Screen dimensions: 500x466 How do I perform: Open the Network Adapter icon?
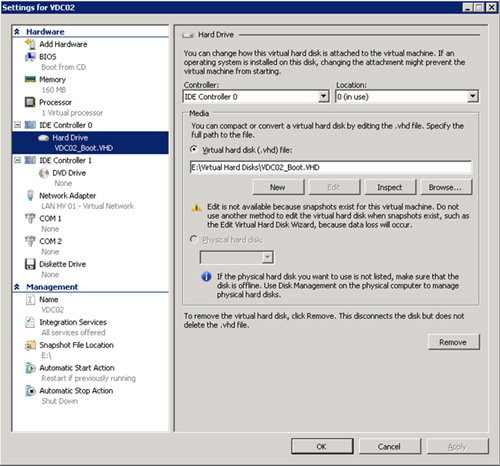(30, 196)
